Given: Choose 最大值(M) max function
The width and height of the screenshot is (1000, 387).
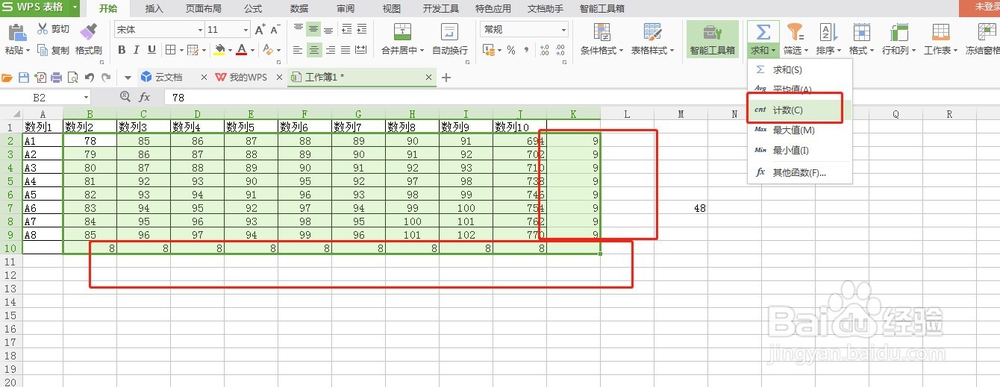Looking at the screenshot, I should pyautogui.click(x=800, y=130).
